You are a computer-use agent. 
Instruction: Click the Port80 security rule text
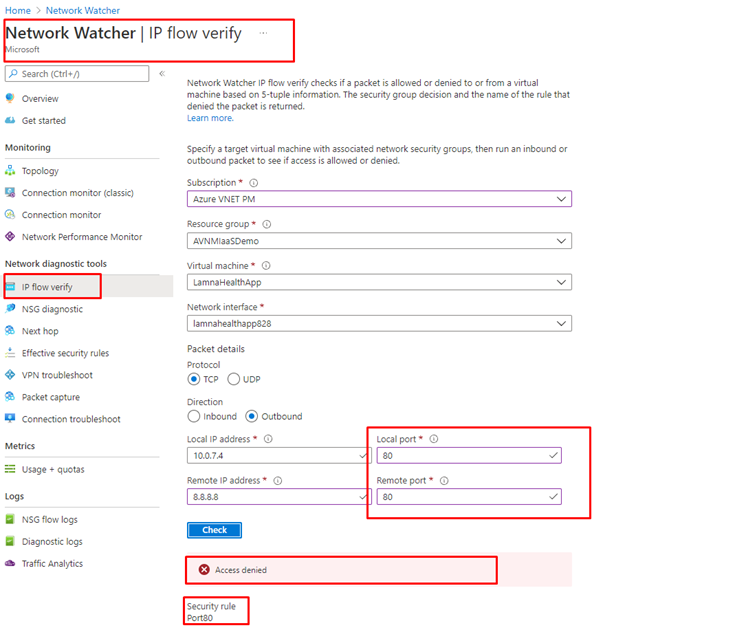tap(200, 618)
